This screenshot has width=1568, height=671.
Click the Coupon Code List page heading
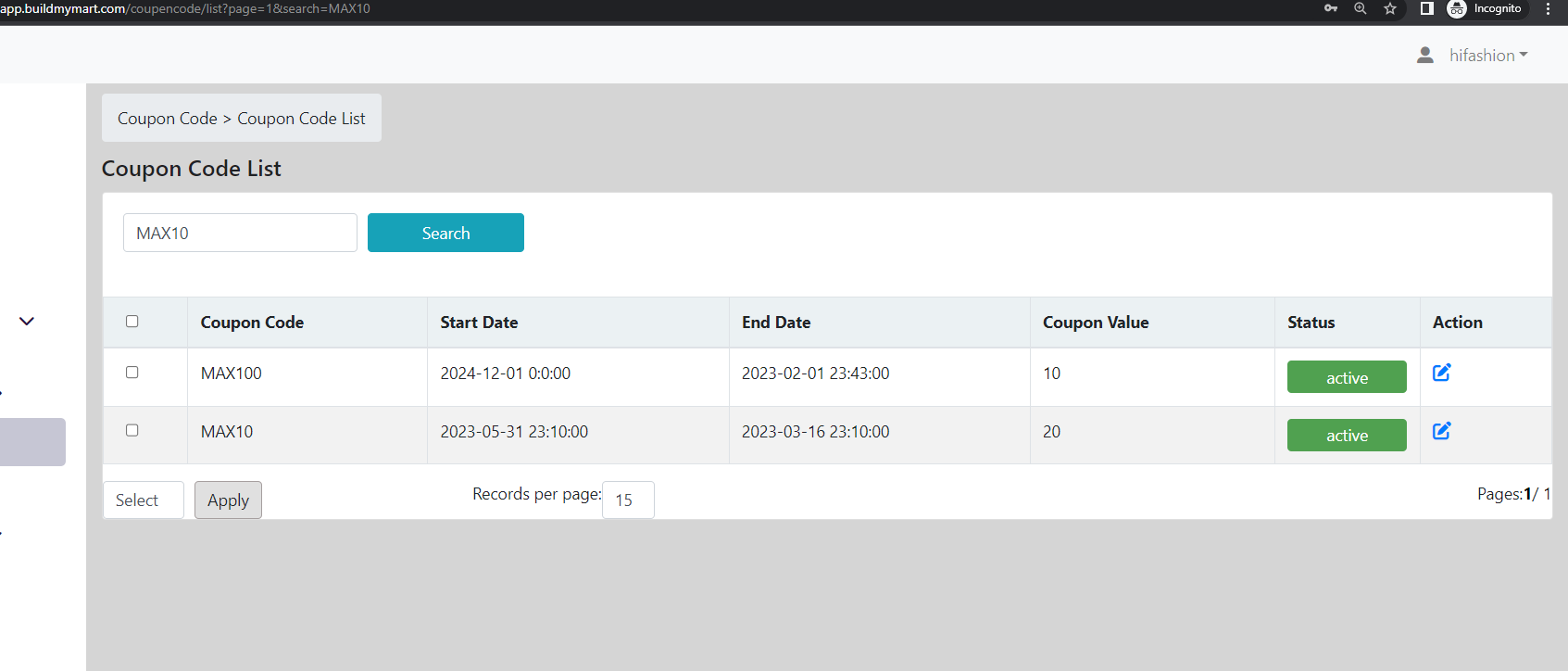pyautogui.click(x=192, y=169)
